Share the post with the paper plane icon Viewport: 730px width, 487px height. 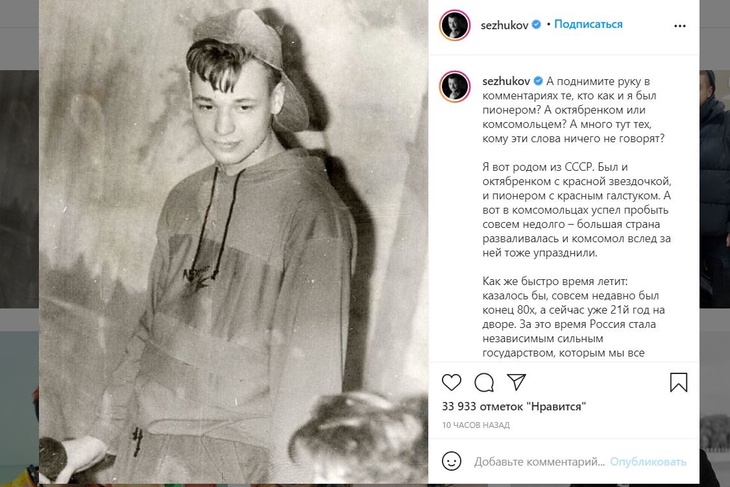(516, 382)
